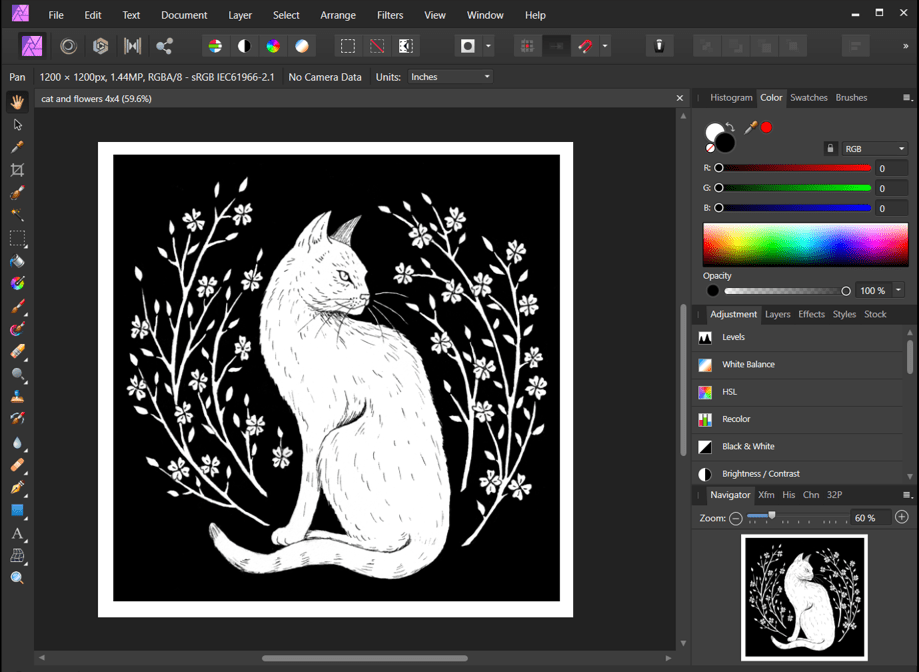919x672 pixels.
Task: Add a Black & White adjustment
Action: point(748,447)
